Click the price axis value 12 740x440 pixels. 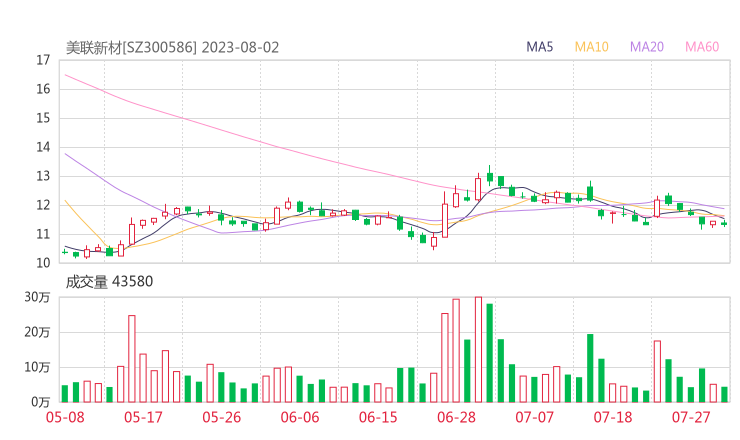43,205
